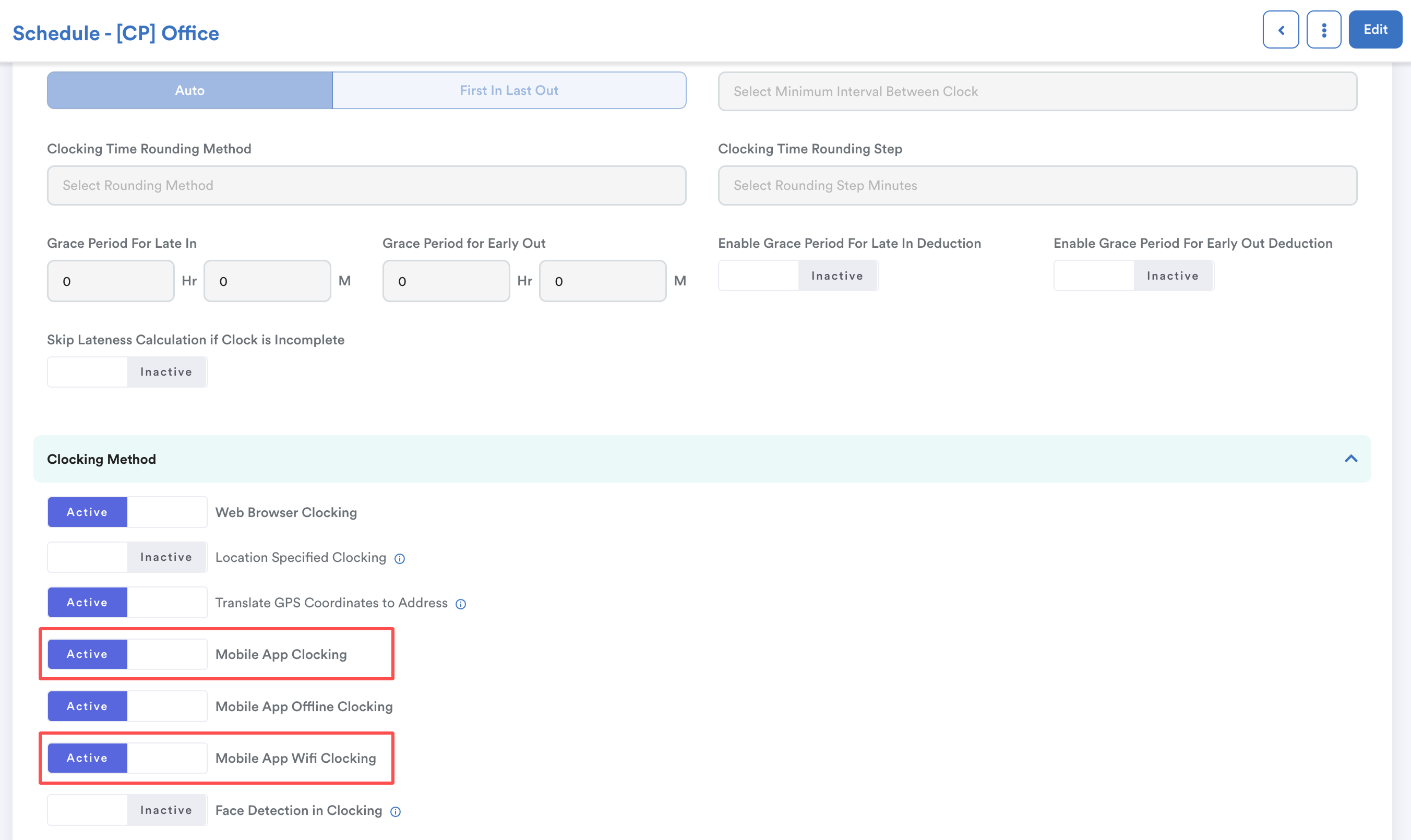Screen dimensions: 1411x840
Task: Click Grace Period For Late In hour field
Action: pos(111,281)
